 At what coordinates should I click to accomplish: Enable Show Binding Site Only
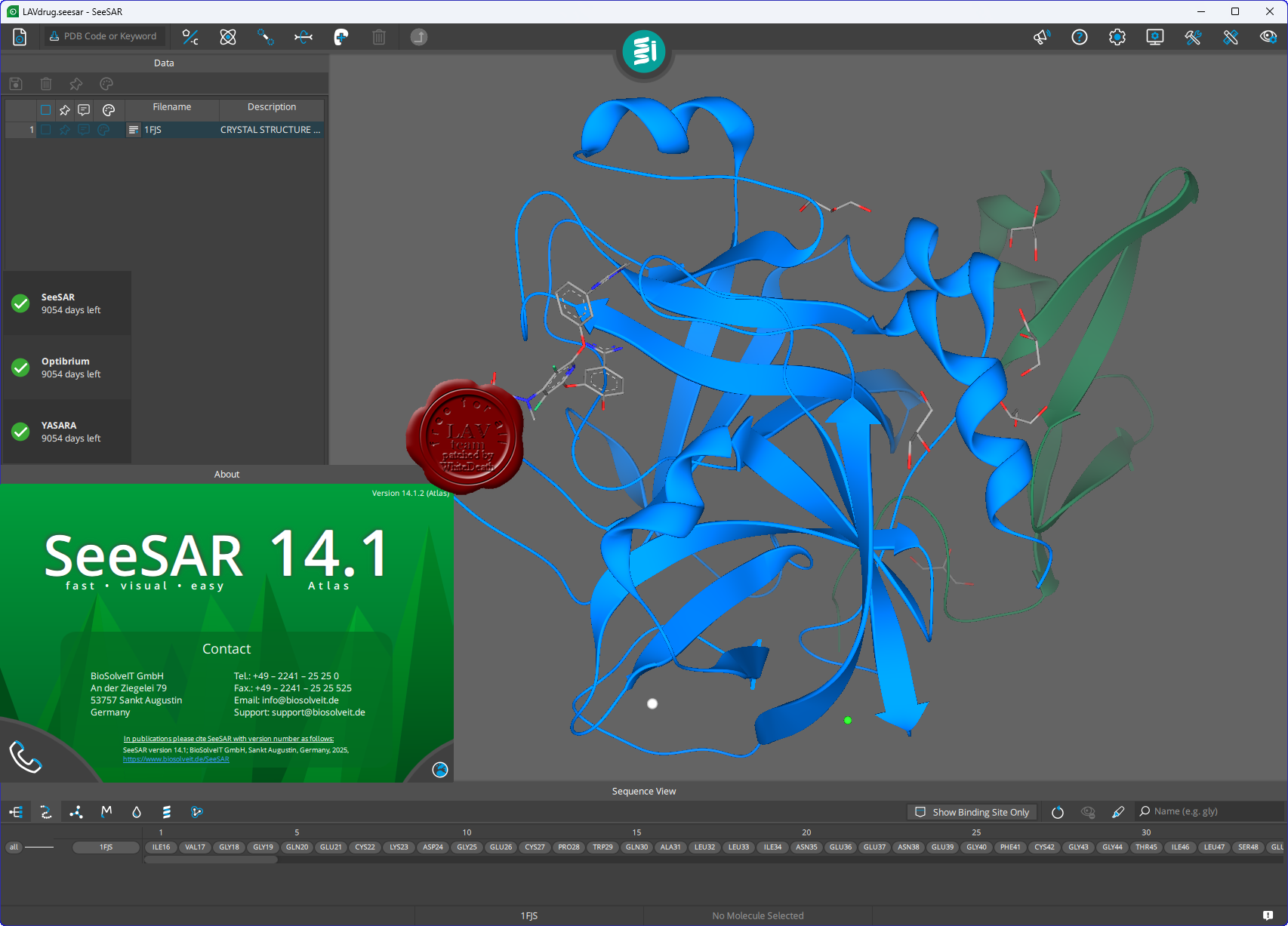pyautogui.click(x=972, y=812)
